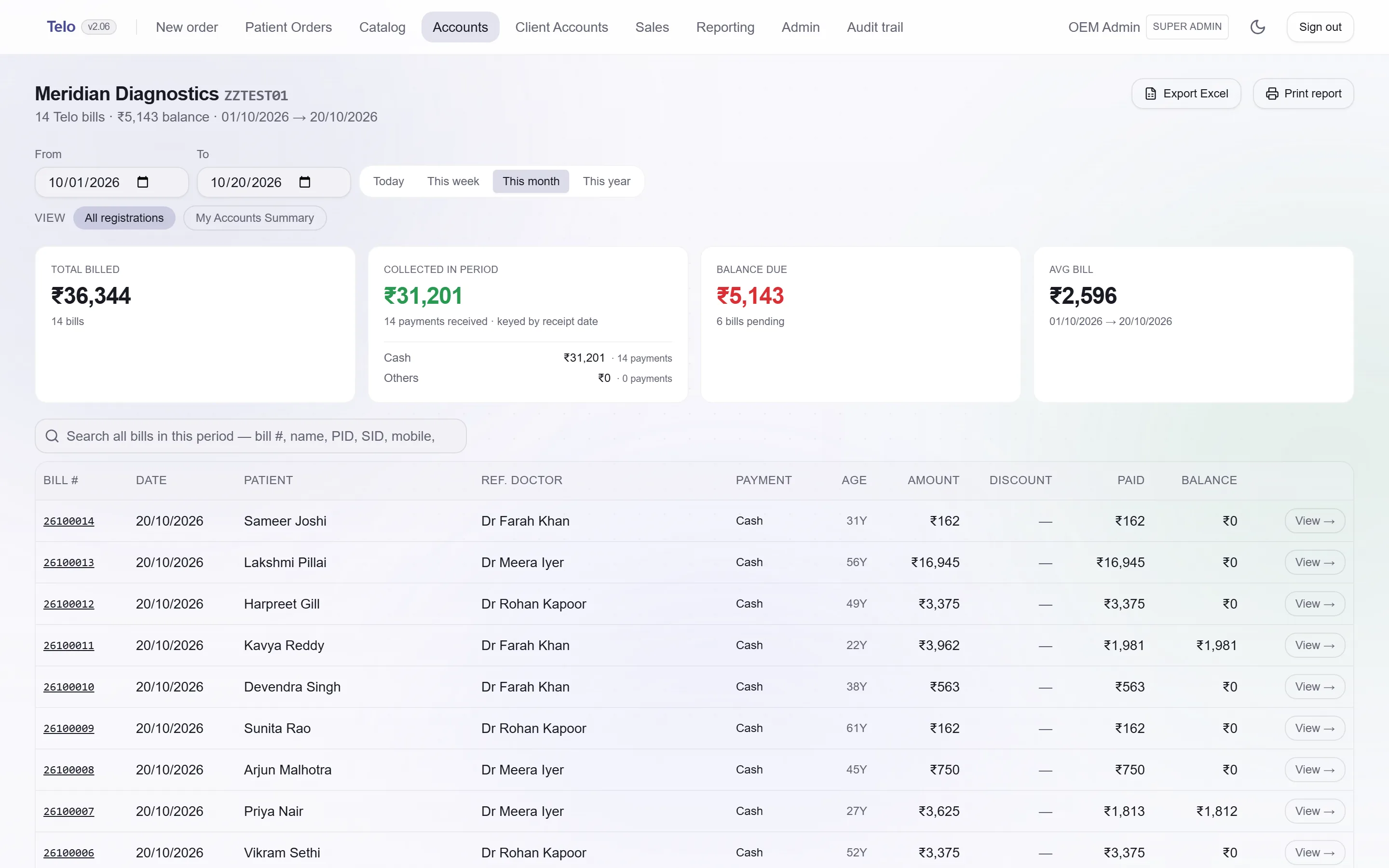
Task: Open the From date calendar picker icon
Action: pyautogui.click(x=142, y=182)
